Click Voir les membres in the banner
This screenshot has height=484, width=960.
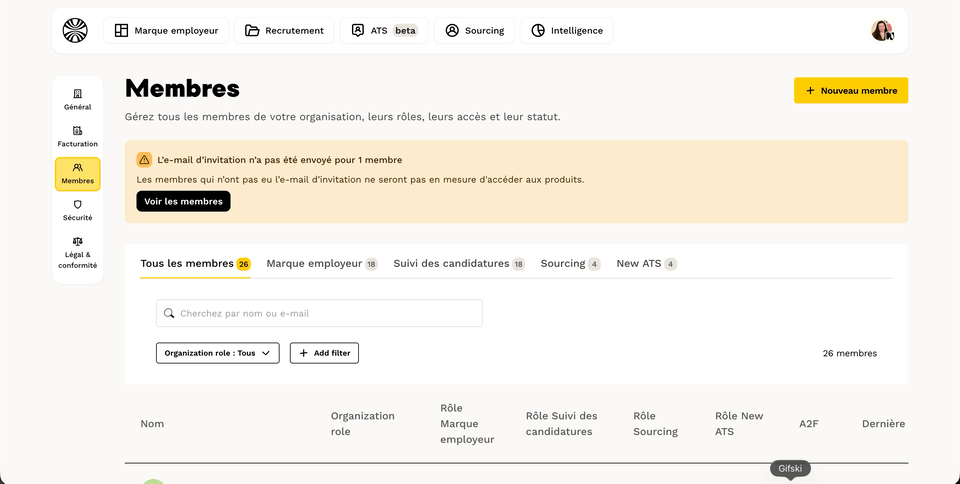[184, 201]
